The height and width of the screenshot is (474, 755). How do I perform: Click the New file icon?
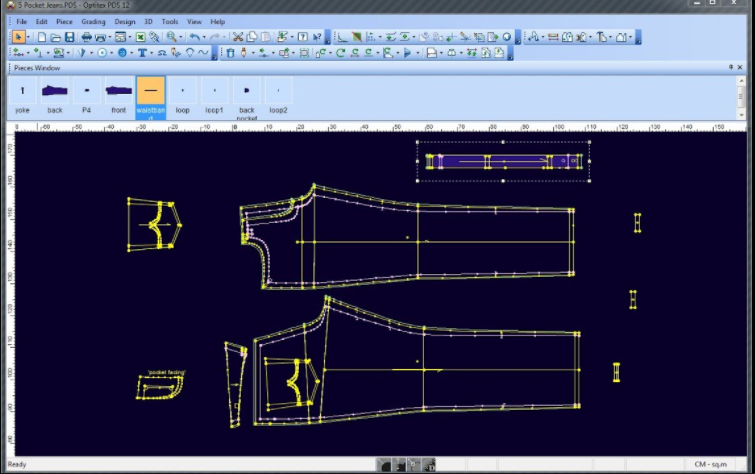[41, 37]
